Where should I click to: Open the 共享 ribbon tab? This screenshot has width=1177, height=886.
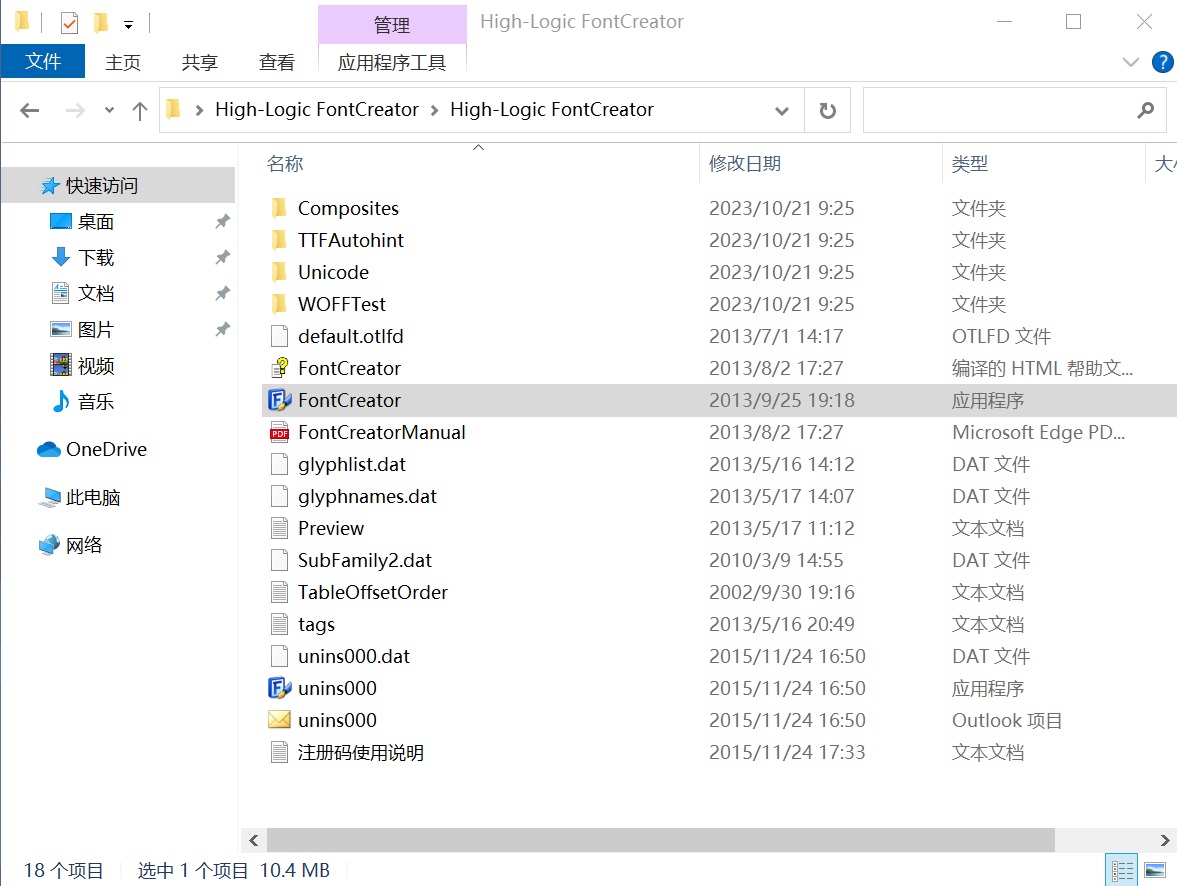click(200, 62)
